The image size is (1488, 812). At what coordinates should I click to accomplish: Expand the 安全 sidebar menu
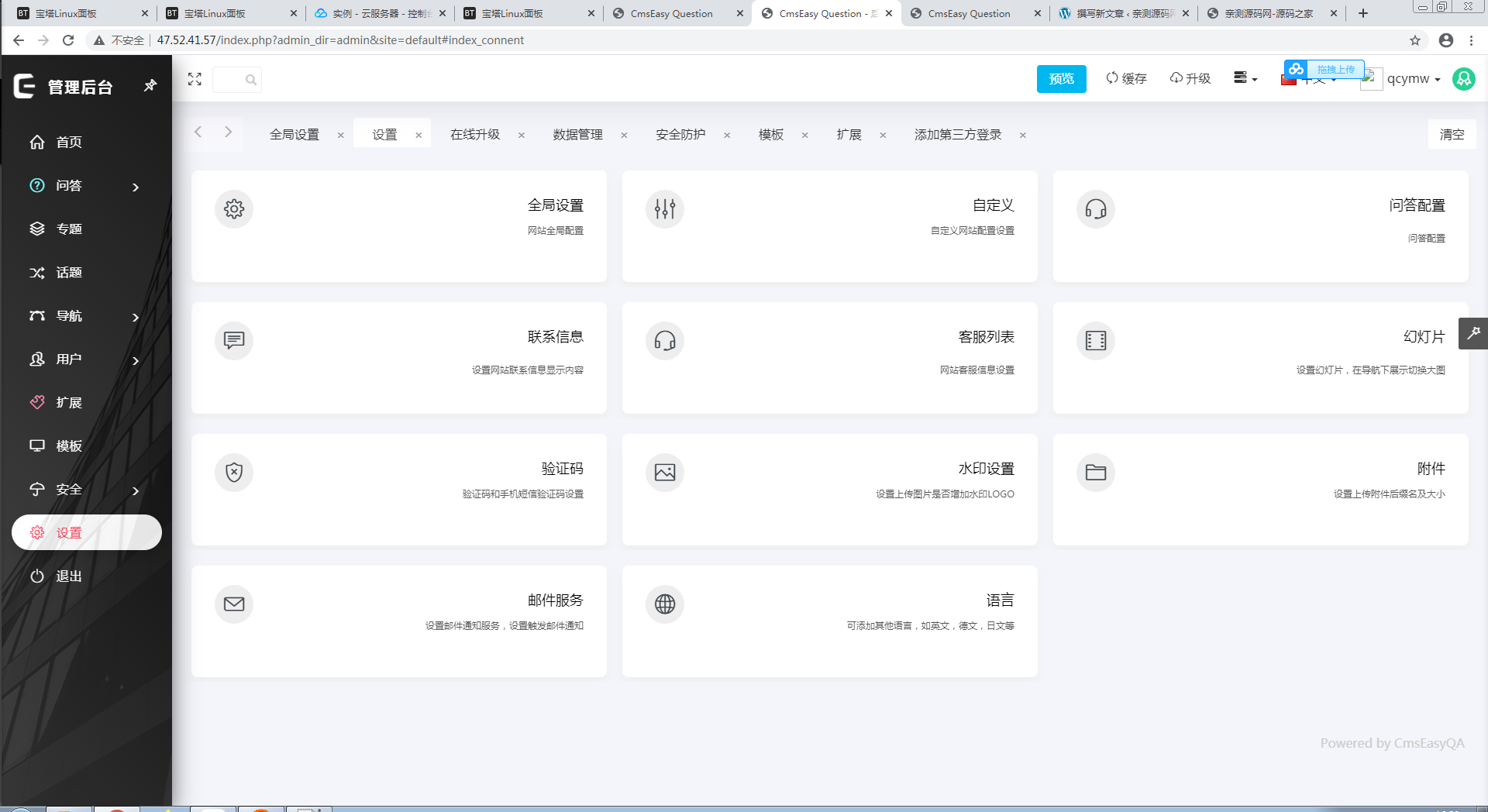click(x=86, y=489)
